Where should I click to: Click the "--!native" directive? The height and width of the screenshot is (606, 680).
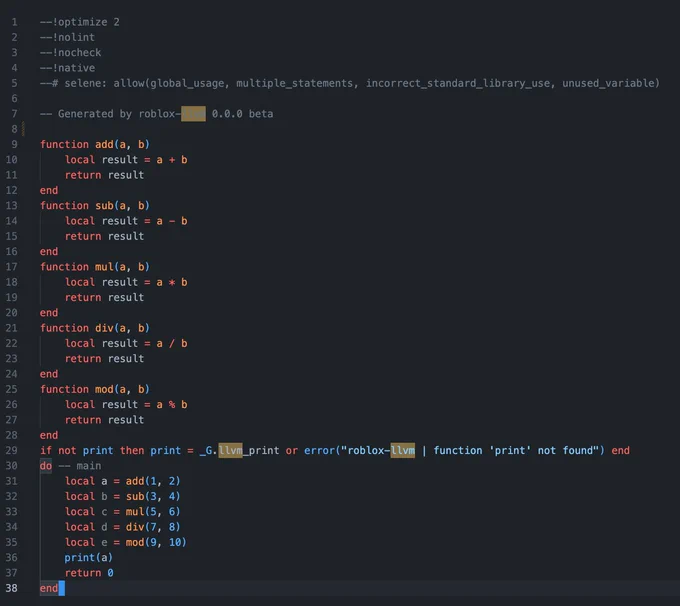click(x=67, y=68)
